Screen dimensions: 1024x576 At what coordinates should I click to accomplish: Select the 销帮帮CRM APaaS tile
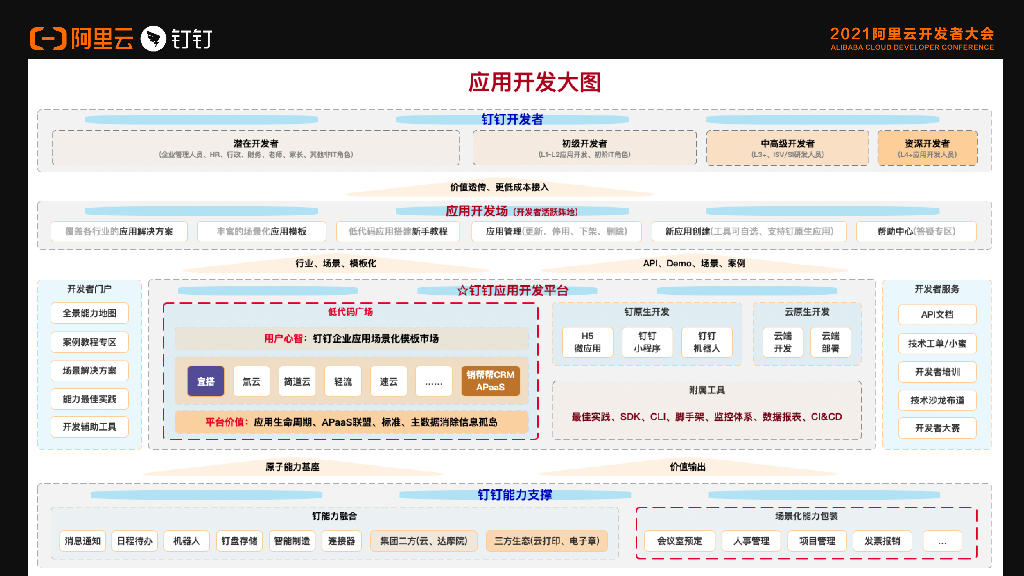point(490,381)
